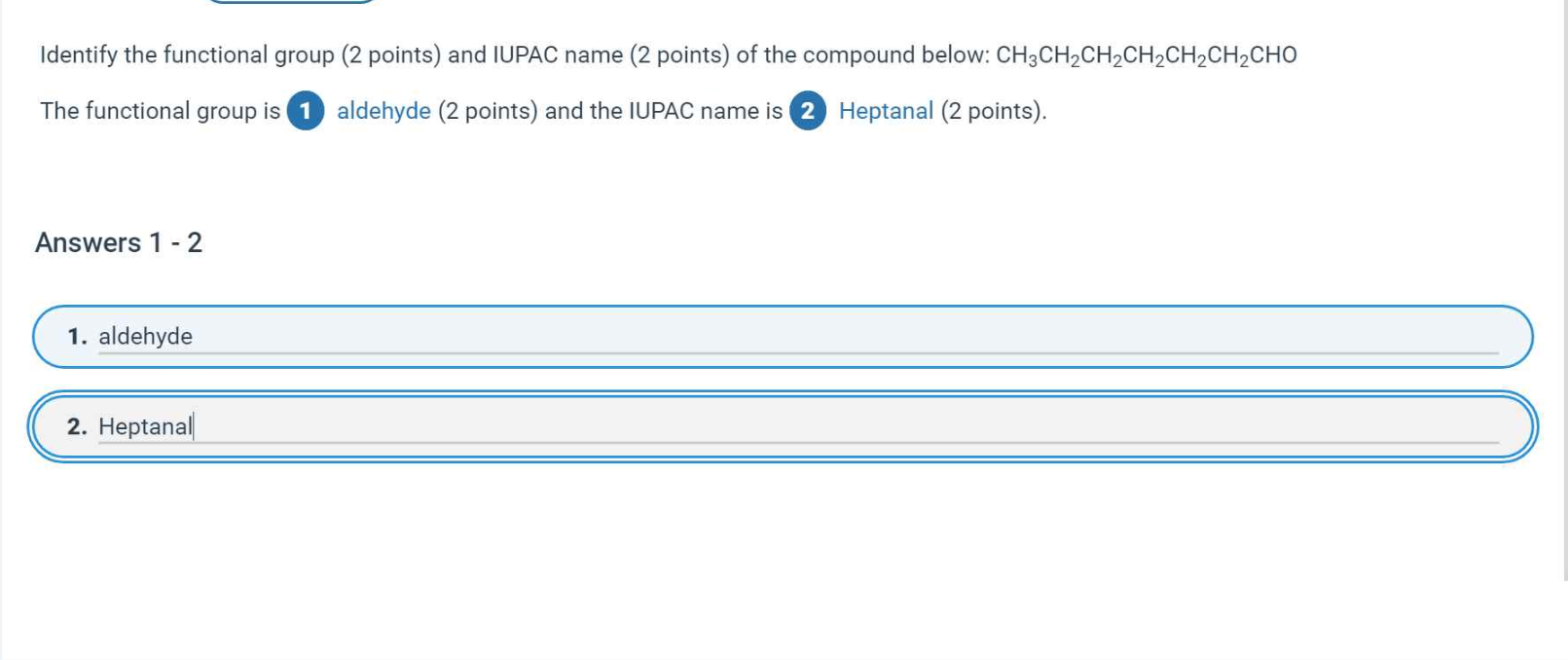
Task: Click "(2 points)." right after blue Heptanal
Action: tap(994, 111)
